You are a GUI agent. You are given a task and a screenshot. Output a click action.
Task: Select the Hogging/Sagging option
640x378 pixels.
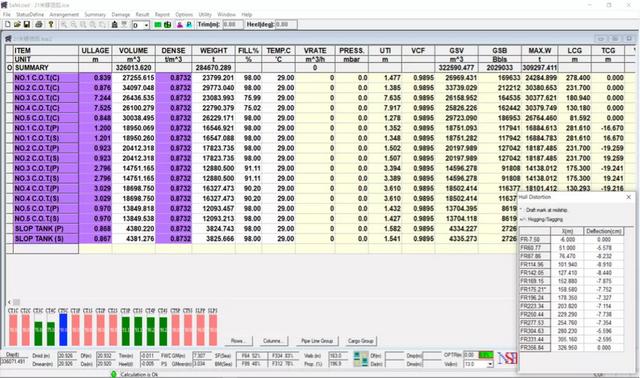(542, 219)
